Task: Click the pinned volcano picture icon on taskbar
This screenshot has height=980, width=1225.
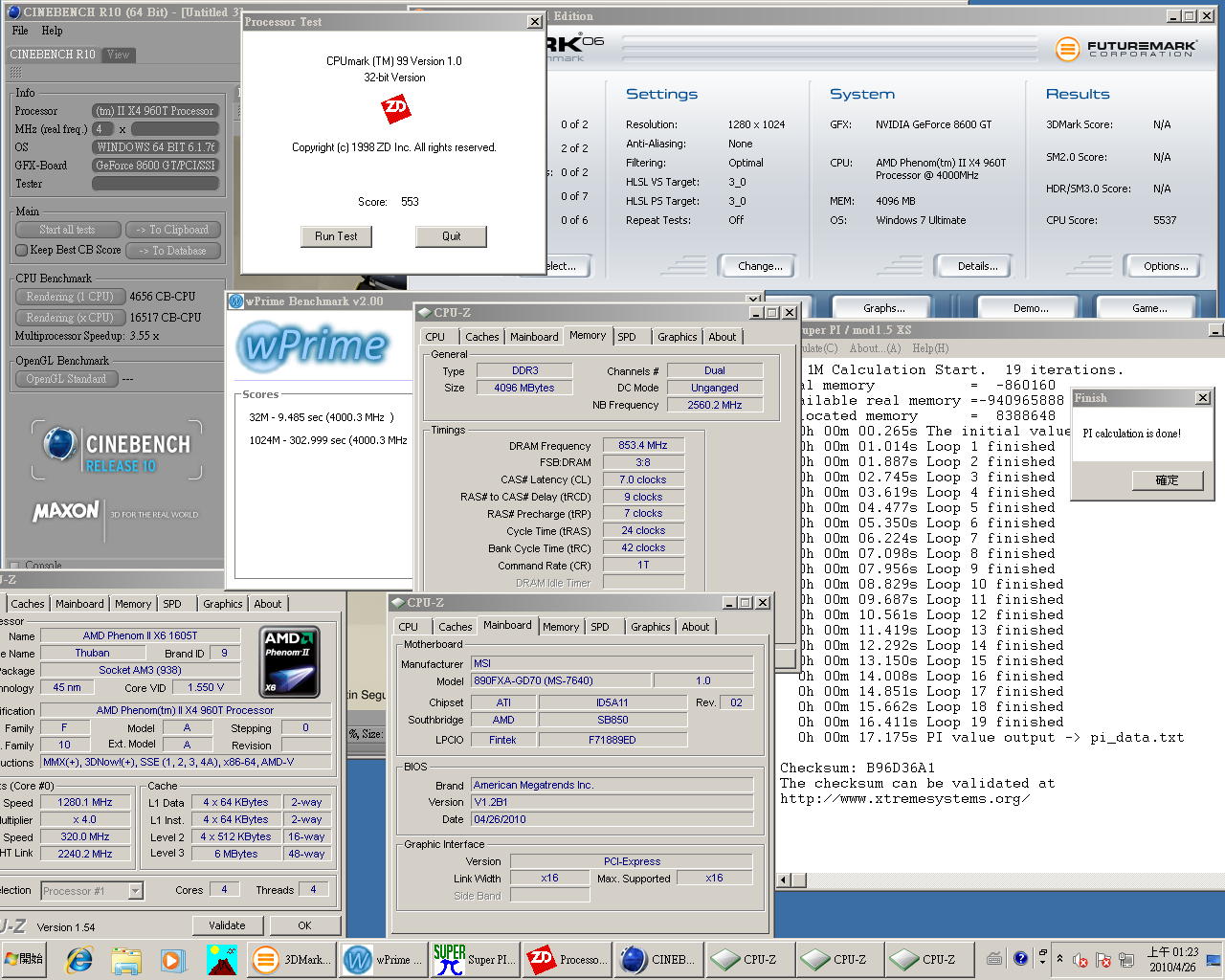Action: pos(221,960)
